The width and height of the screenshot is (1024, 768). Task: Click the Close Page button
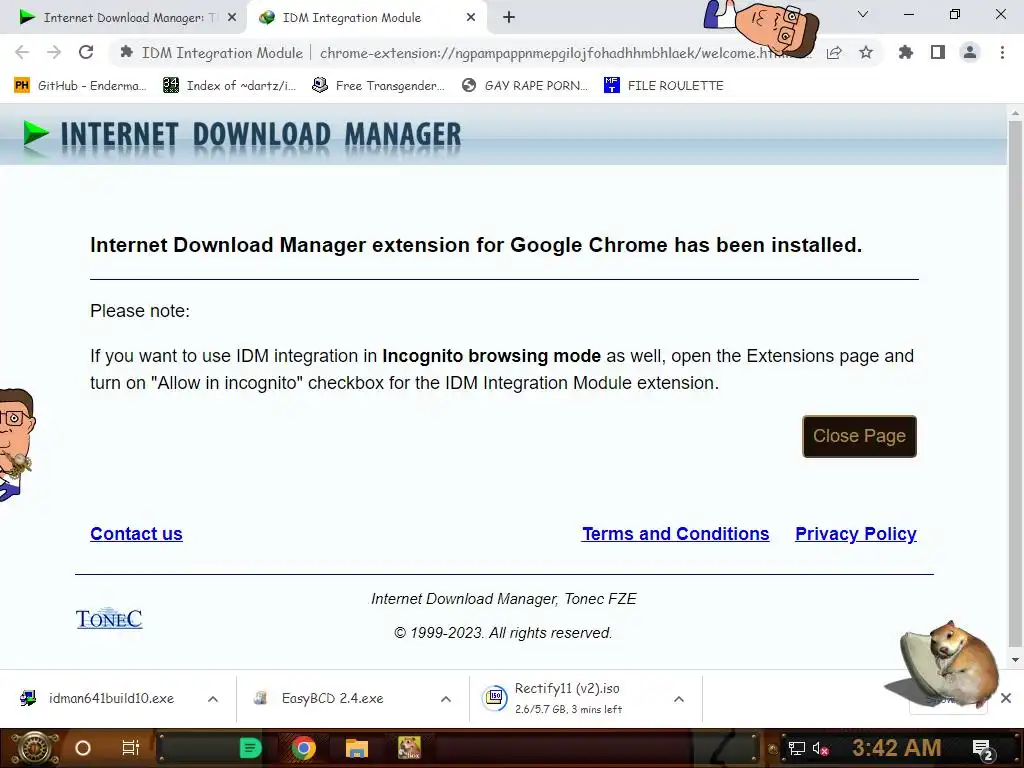859,436
